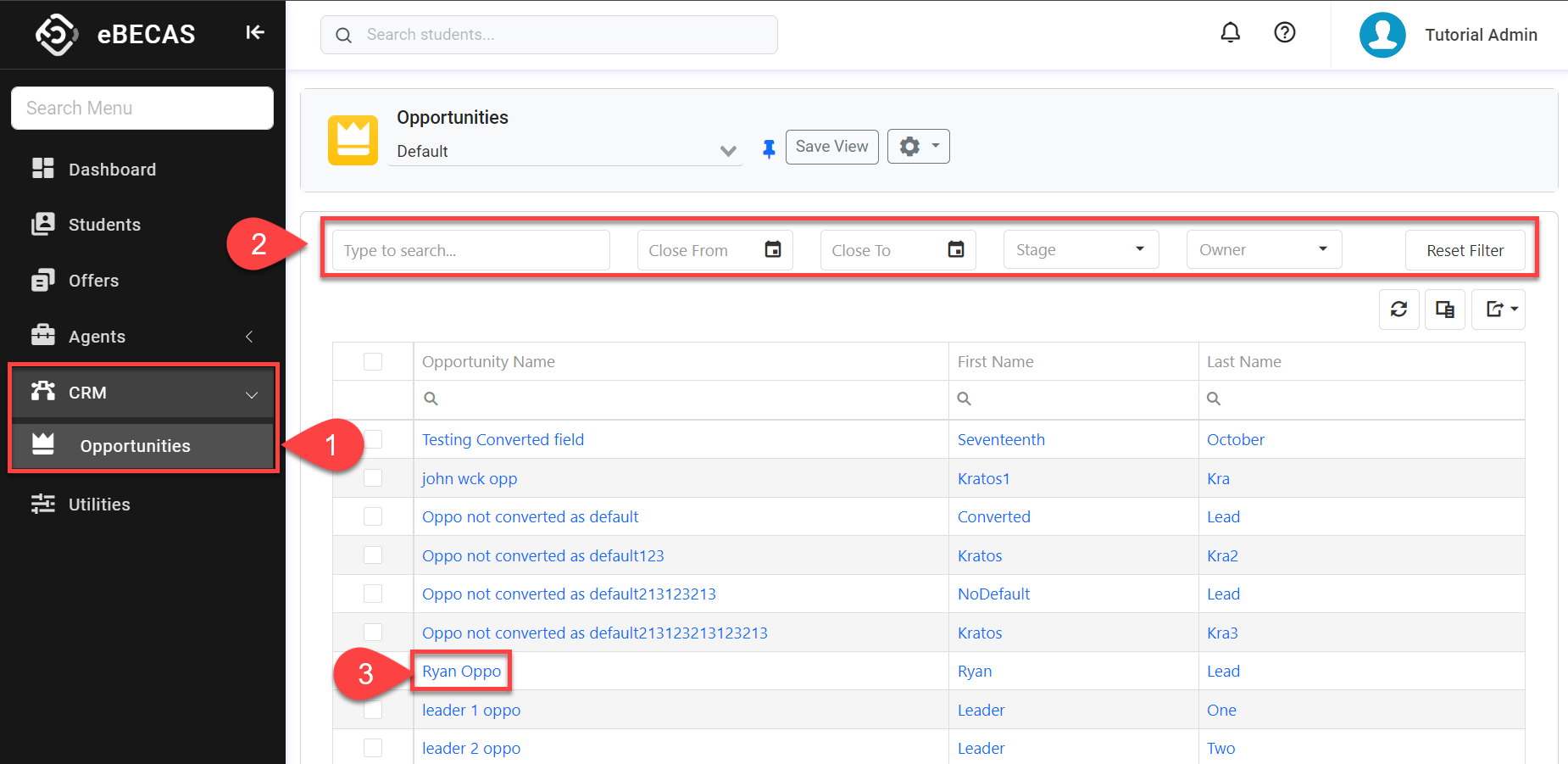Click Last Name column filter search icon

1214,399
